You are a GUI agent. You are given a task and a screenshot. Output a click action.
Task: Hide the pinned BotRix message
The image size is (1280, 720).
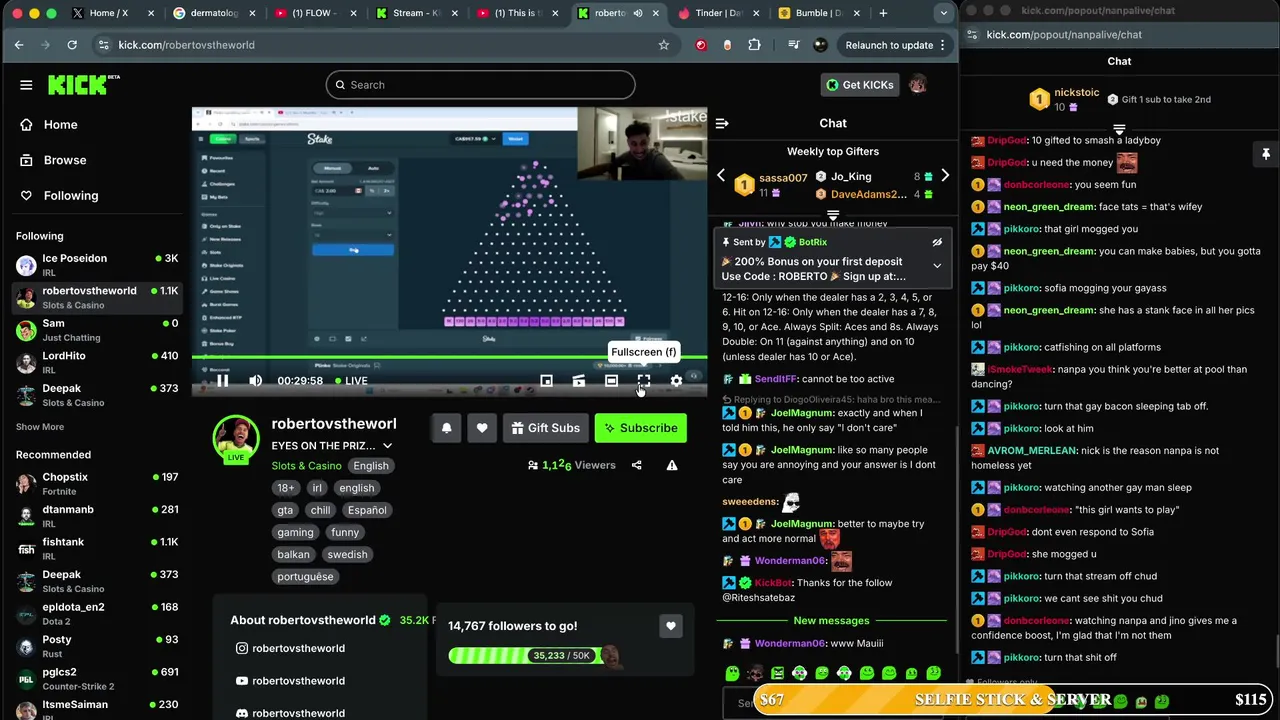(x=937, y=242)
